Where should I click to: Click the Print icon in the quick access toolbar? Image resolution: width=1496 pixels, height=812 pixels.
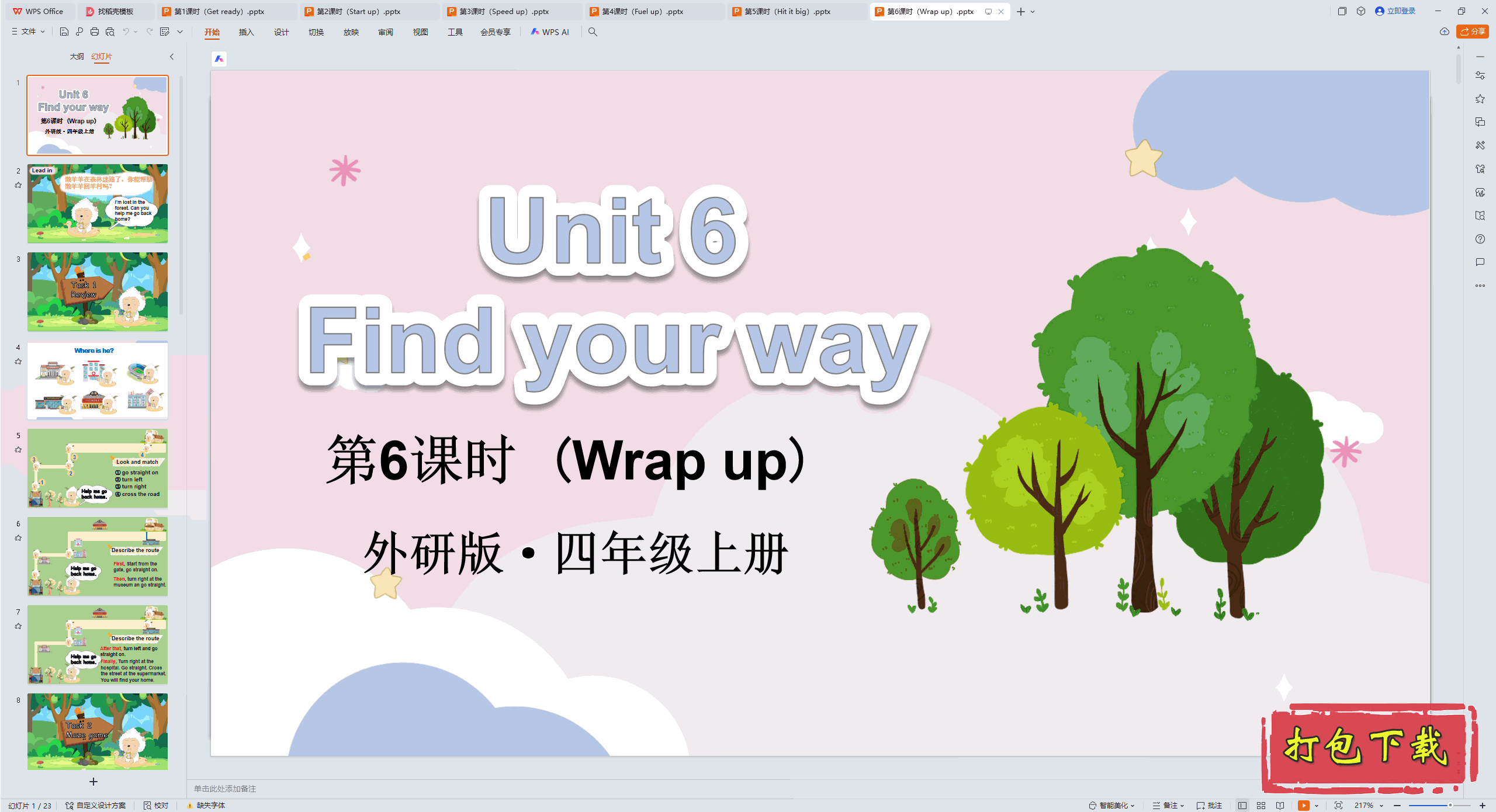point(94,32)
